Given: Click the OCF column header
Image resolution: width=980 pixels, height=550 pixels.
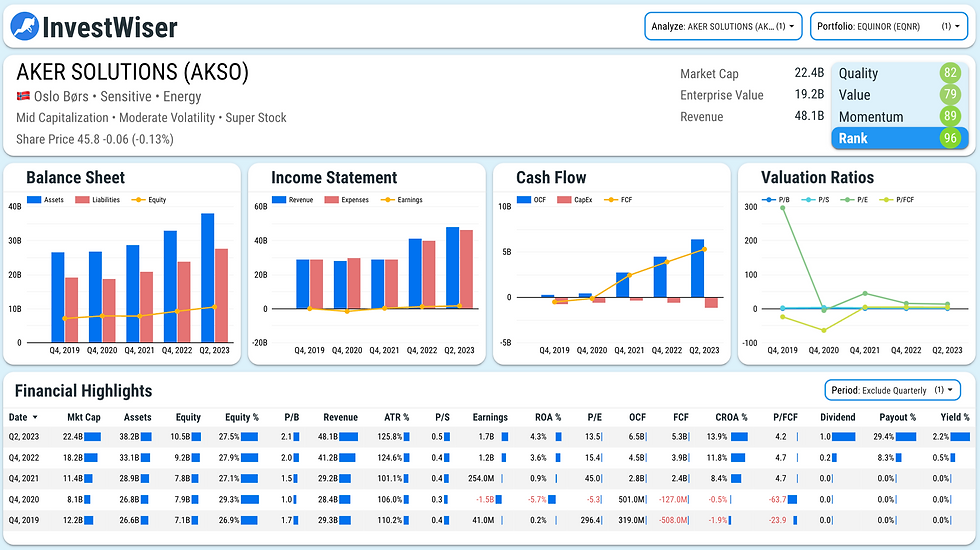Looking at the screenshot, I should (638, 418).
